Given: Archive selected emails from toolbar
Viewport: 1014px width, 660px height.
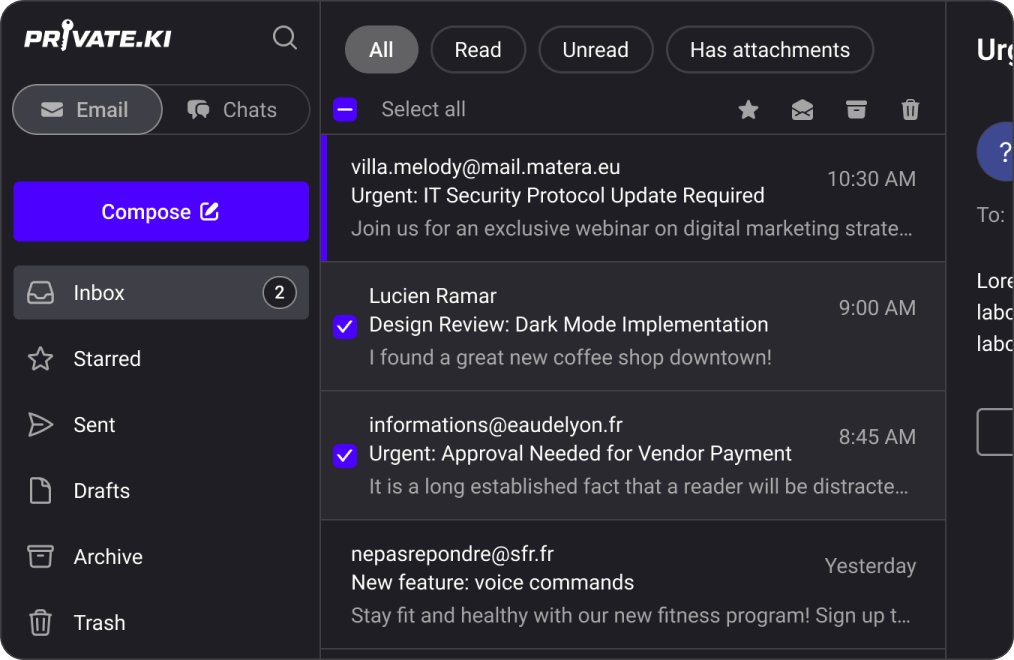Looking at the screenshot, I should point(856,110).
